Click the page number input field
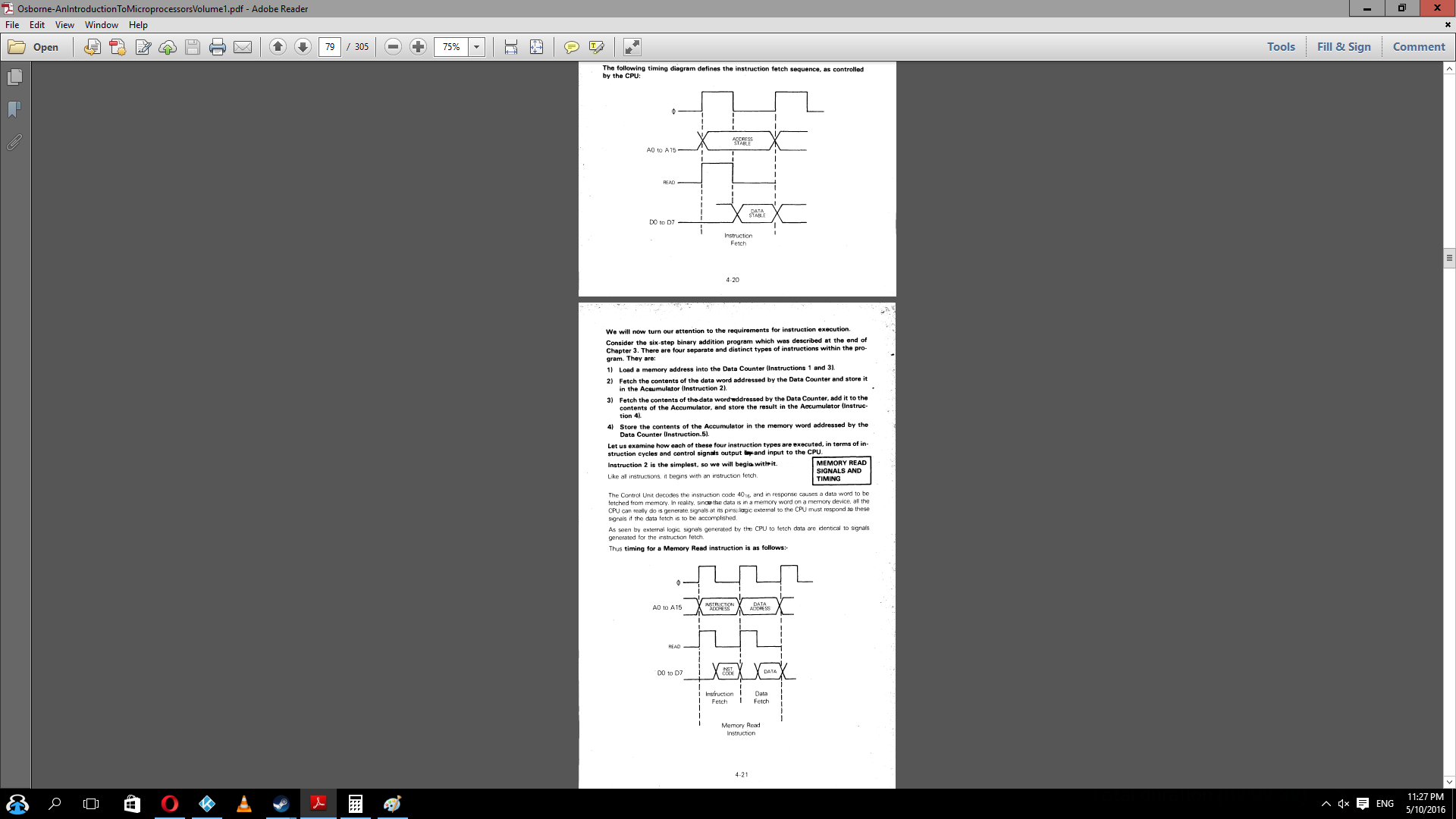Screen dimensions: 1456x819 (330, 47)
